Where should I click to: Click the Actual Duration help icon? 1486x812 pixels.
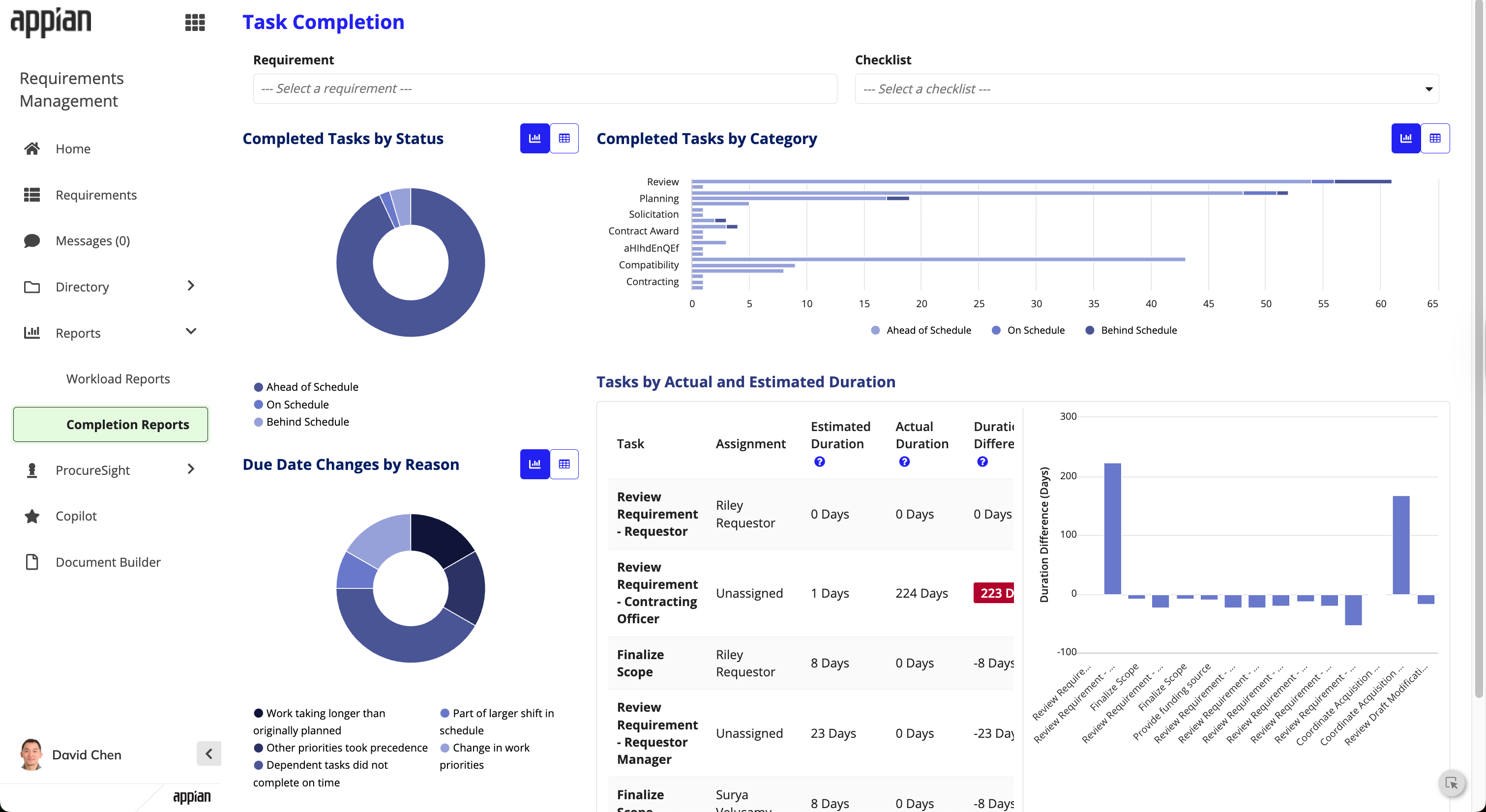[904, 462]
